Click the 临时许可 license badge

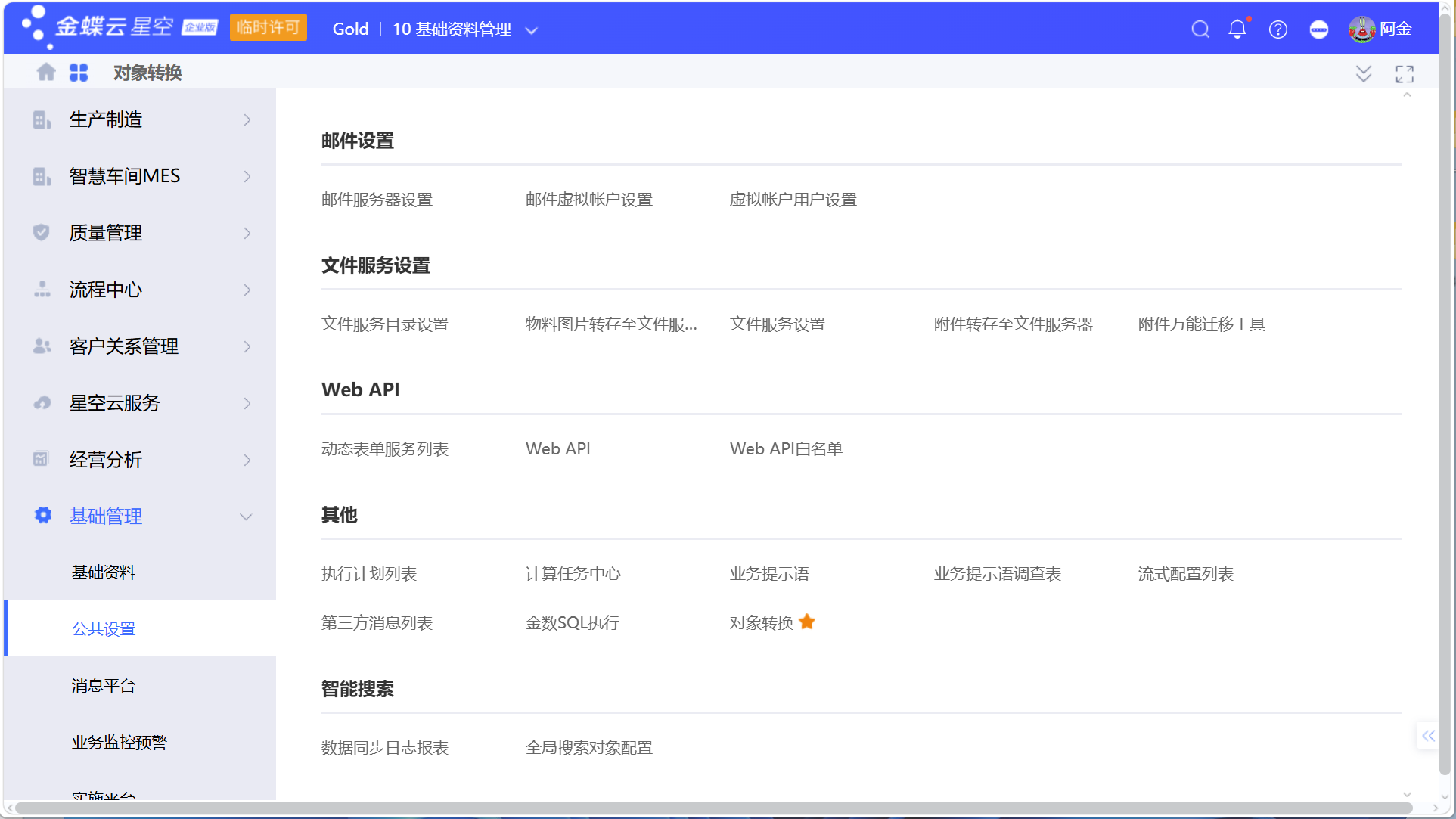pos(269,28)
